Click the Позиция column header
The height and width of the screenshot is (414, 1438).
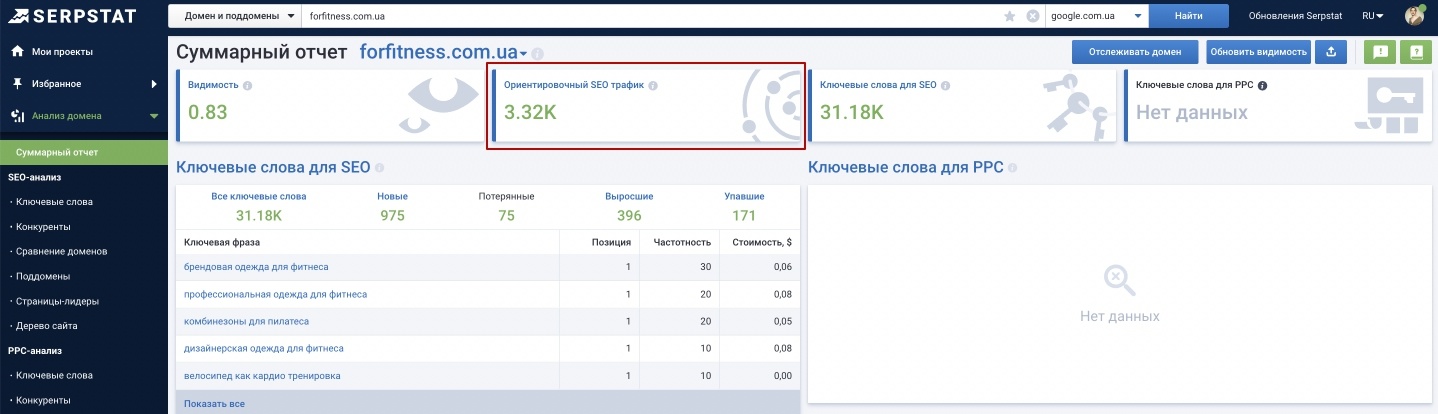click(x=612, y=242)
